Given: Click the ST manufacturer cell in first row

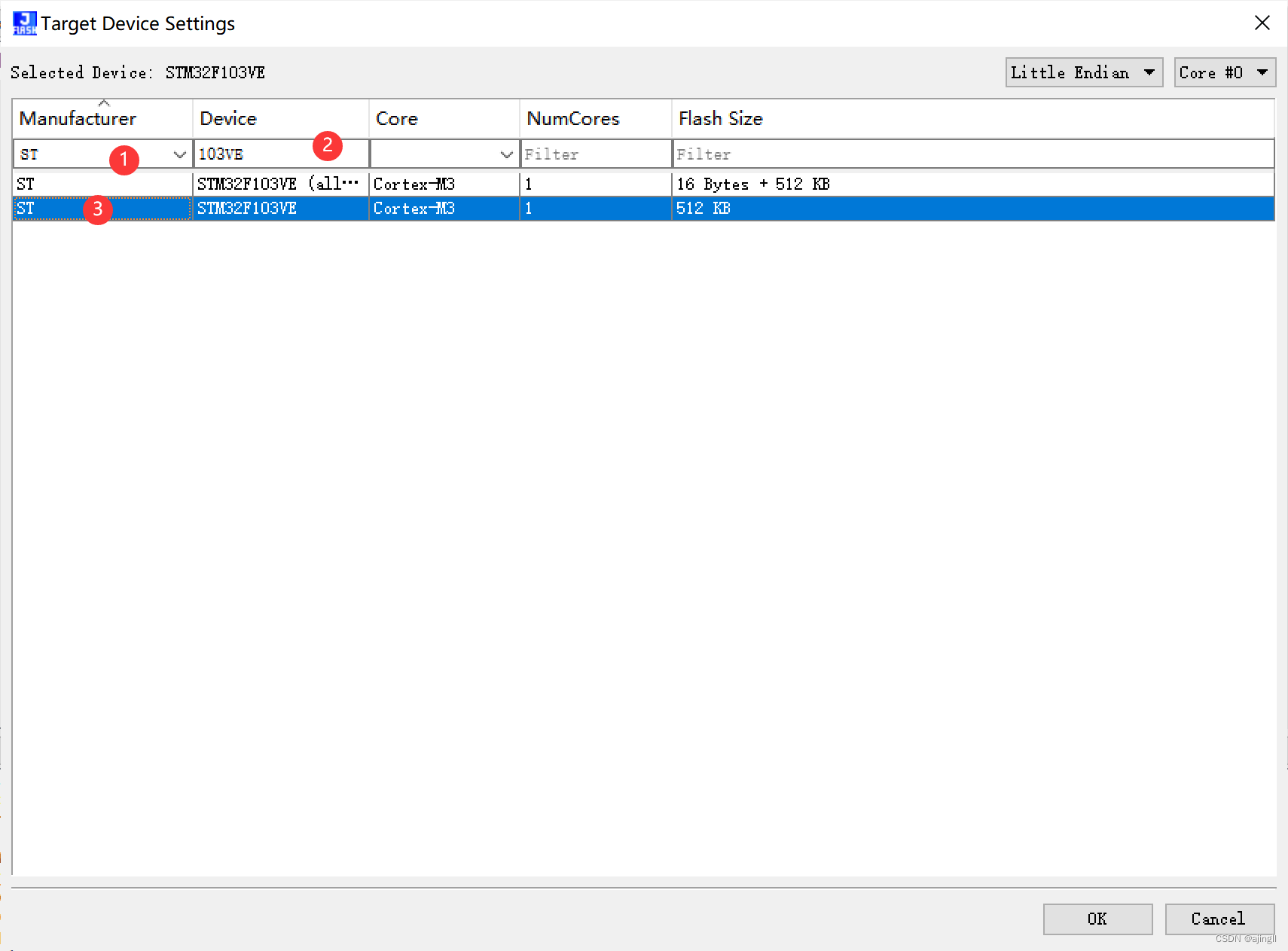Looking at the screenshot, I should pos(102,184).
